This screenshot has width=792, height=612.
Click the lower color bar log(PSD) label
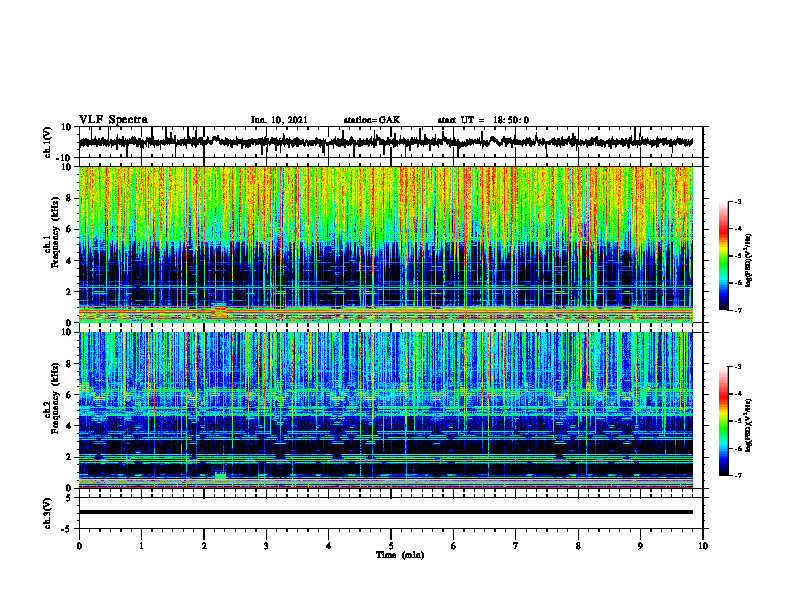pyautogui.click(x=749, y=425)
